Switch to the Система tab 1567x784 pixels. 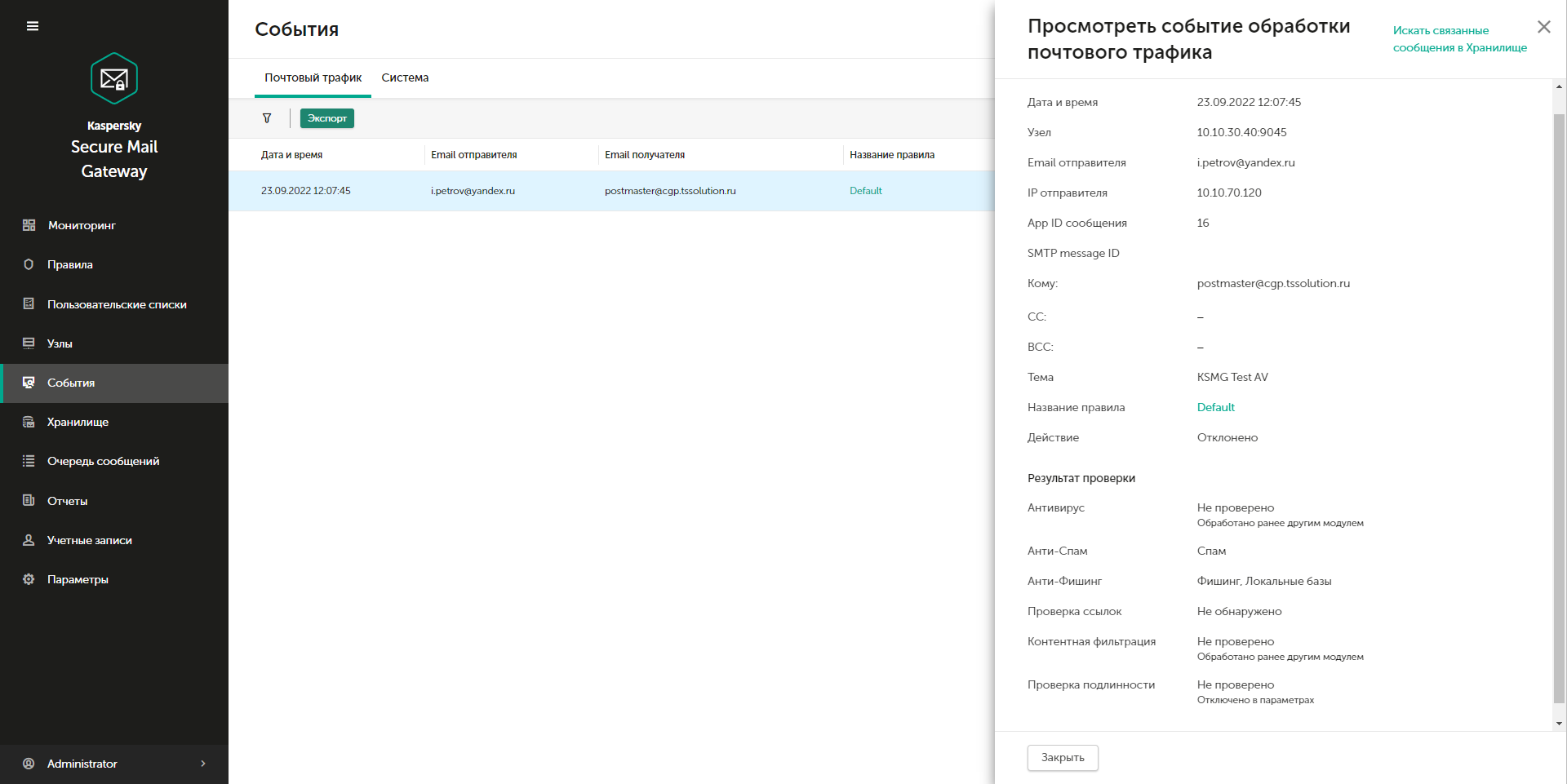click(405, 78)
